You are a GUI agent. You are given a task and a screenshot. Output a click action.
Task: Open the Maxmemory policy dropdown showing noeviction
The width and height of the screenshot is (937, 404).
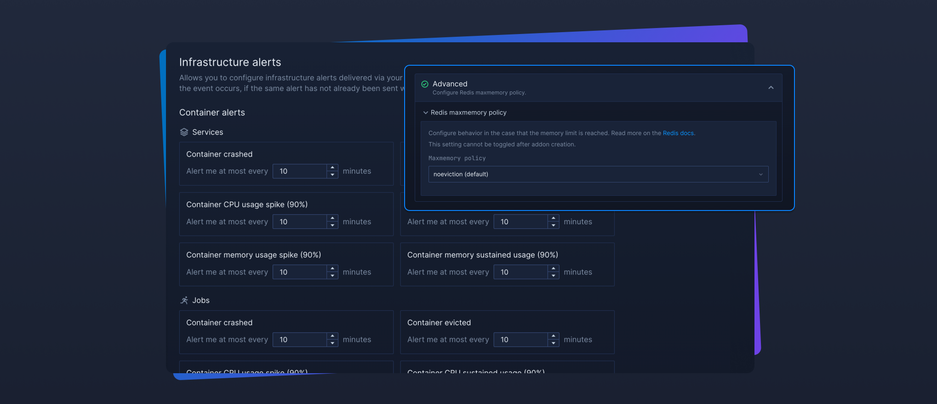[x=598, y=174]
